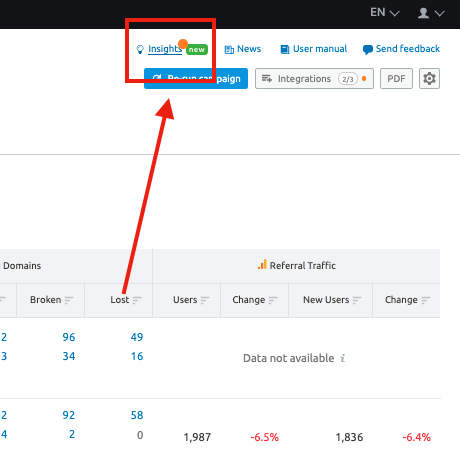Export the report with PDF button
460x471 pixels.
[x=396, y=79]
